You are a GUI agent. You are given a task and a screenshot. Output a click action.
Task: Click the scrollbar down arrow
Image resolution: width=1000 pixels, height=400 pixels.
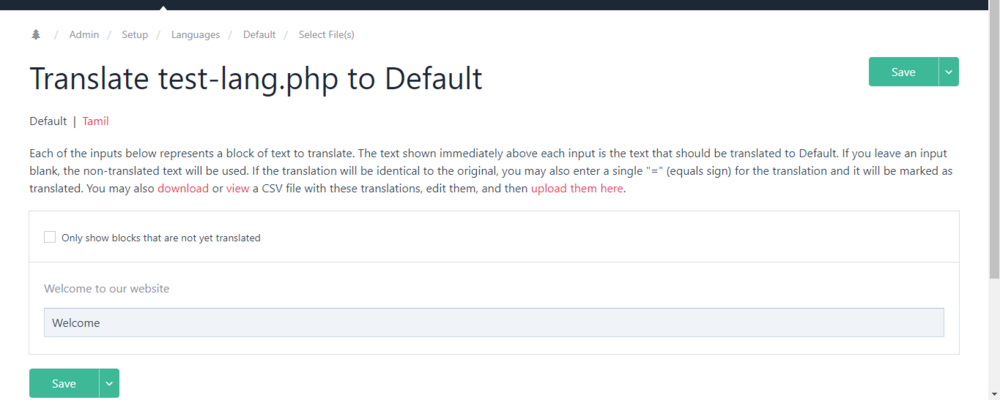992,393
